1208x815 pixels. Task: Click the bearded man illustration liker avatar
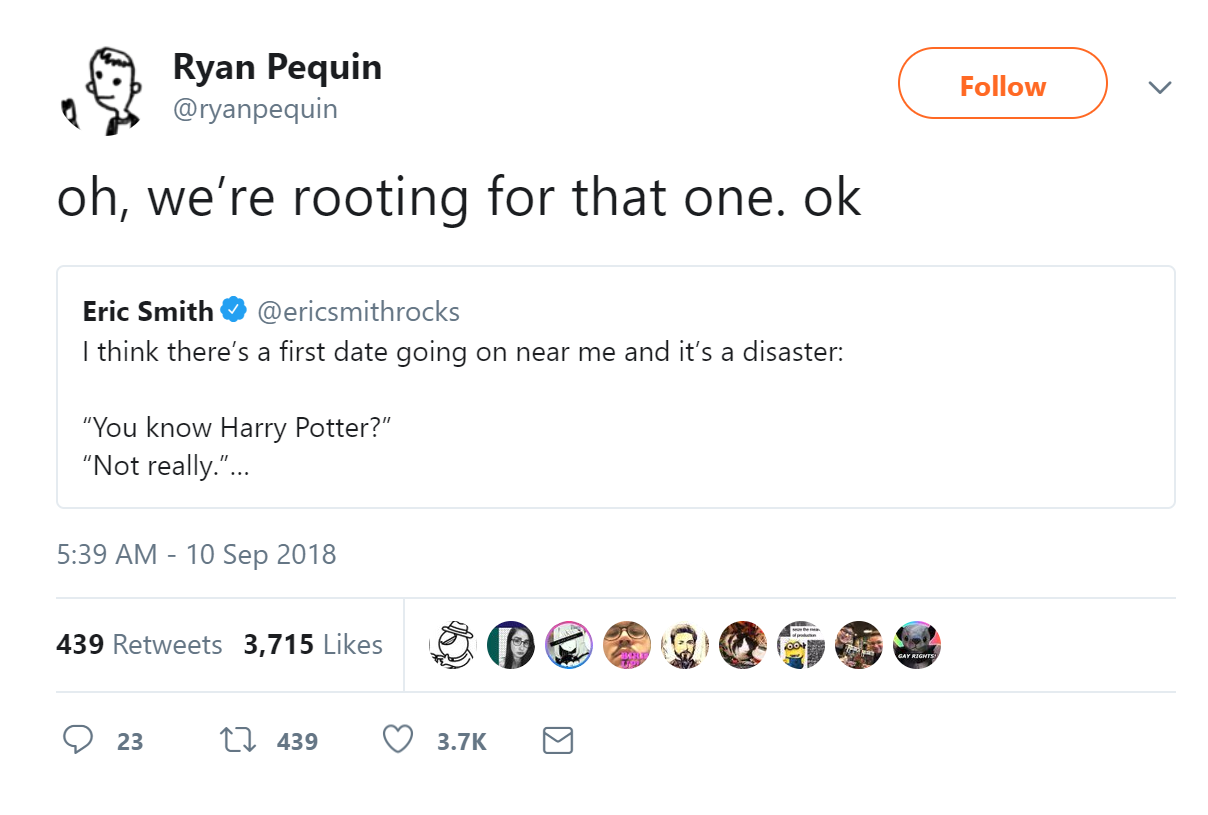click(x=685, y=645)
